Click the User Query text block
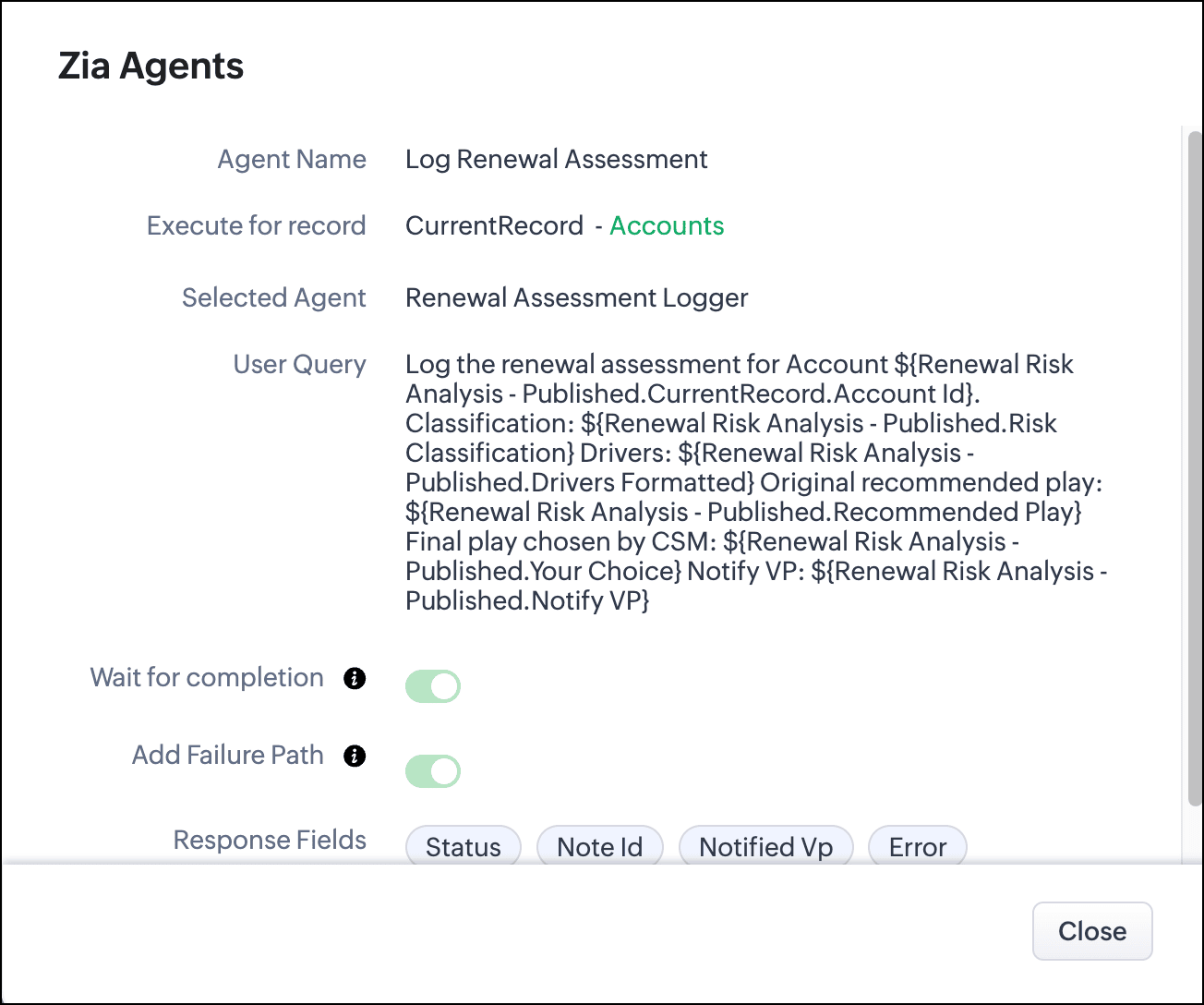Viewport: 1204px width, 1005px height. 757,482
